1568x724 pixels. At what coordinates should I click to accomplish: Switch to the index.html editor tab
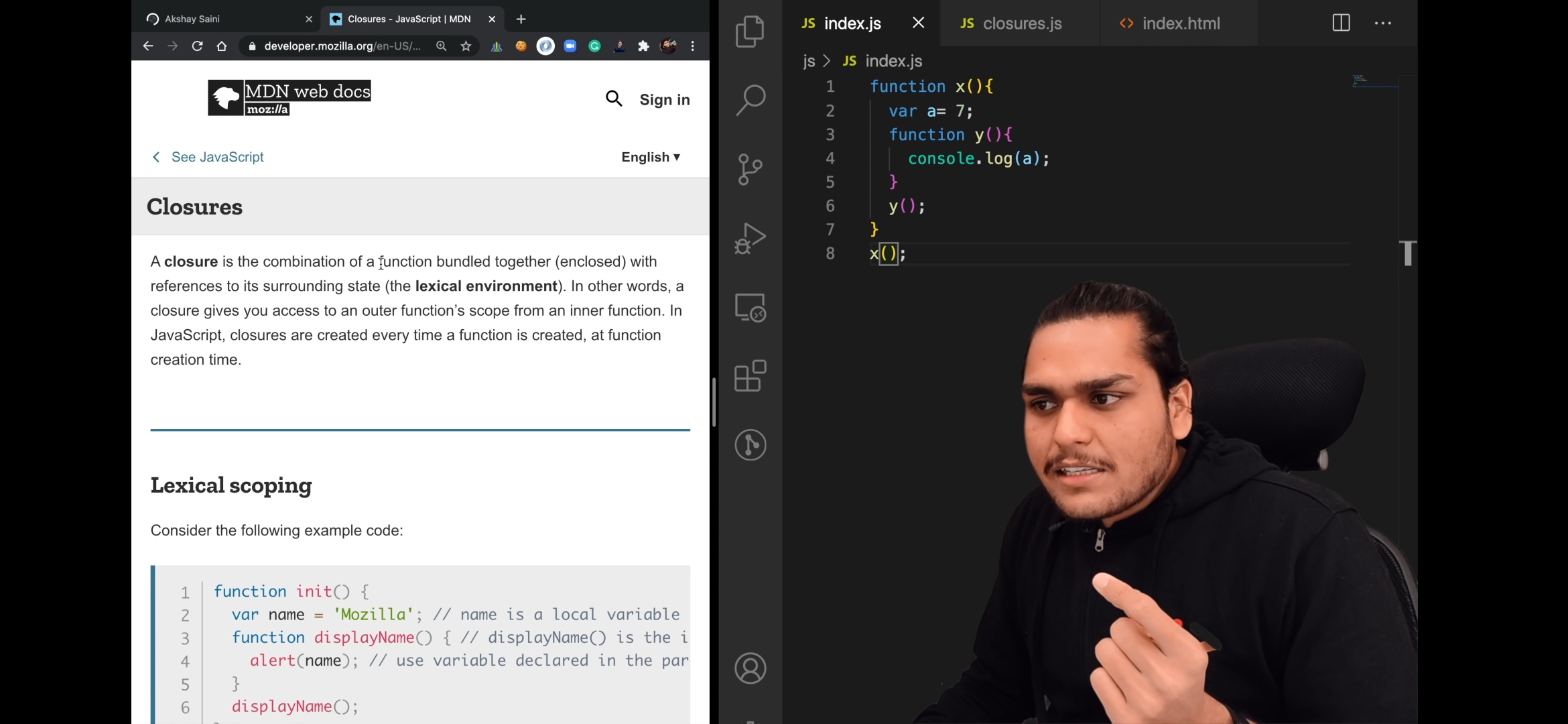pos(1181,23)
